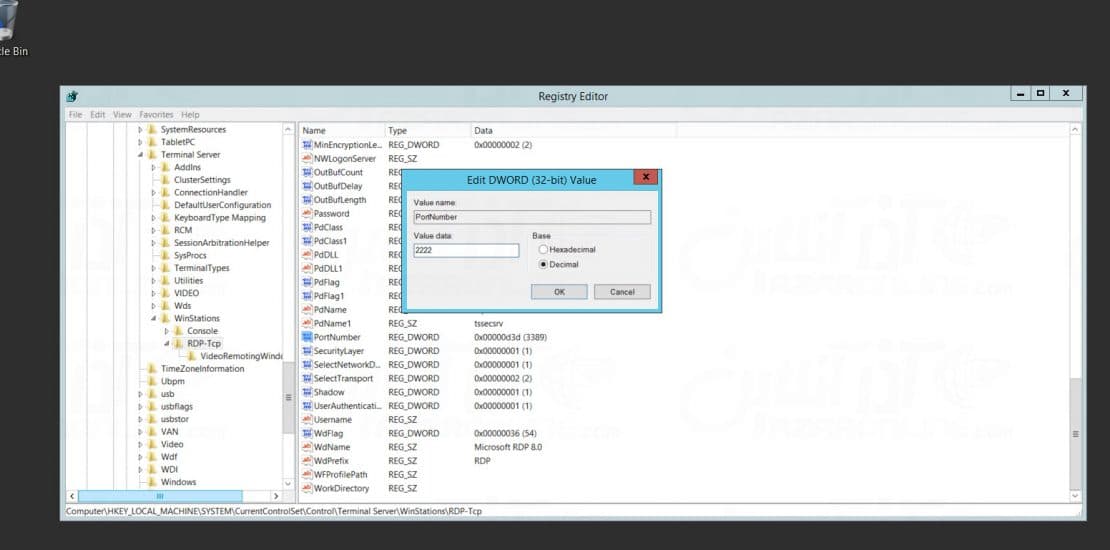This screenshot has height=550, width=1110.
Task: Select the Windows tree item
Action: pos(178,482)
